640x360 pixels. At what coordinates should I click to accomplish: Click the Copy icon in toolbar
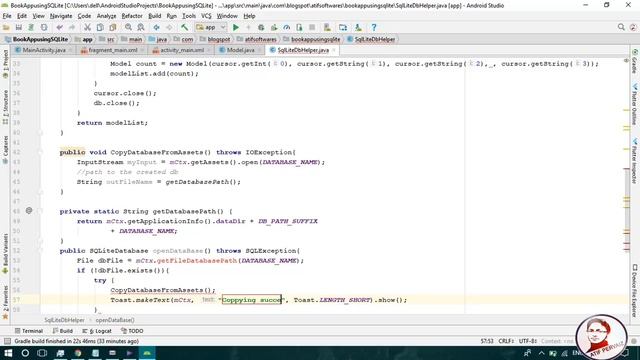[x=100, y=27]
